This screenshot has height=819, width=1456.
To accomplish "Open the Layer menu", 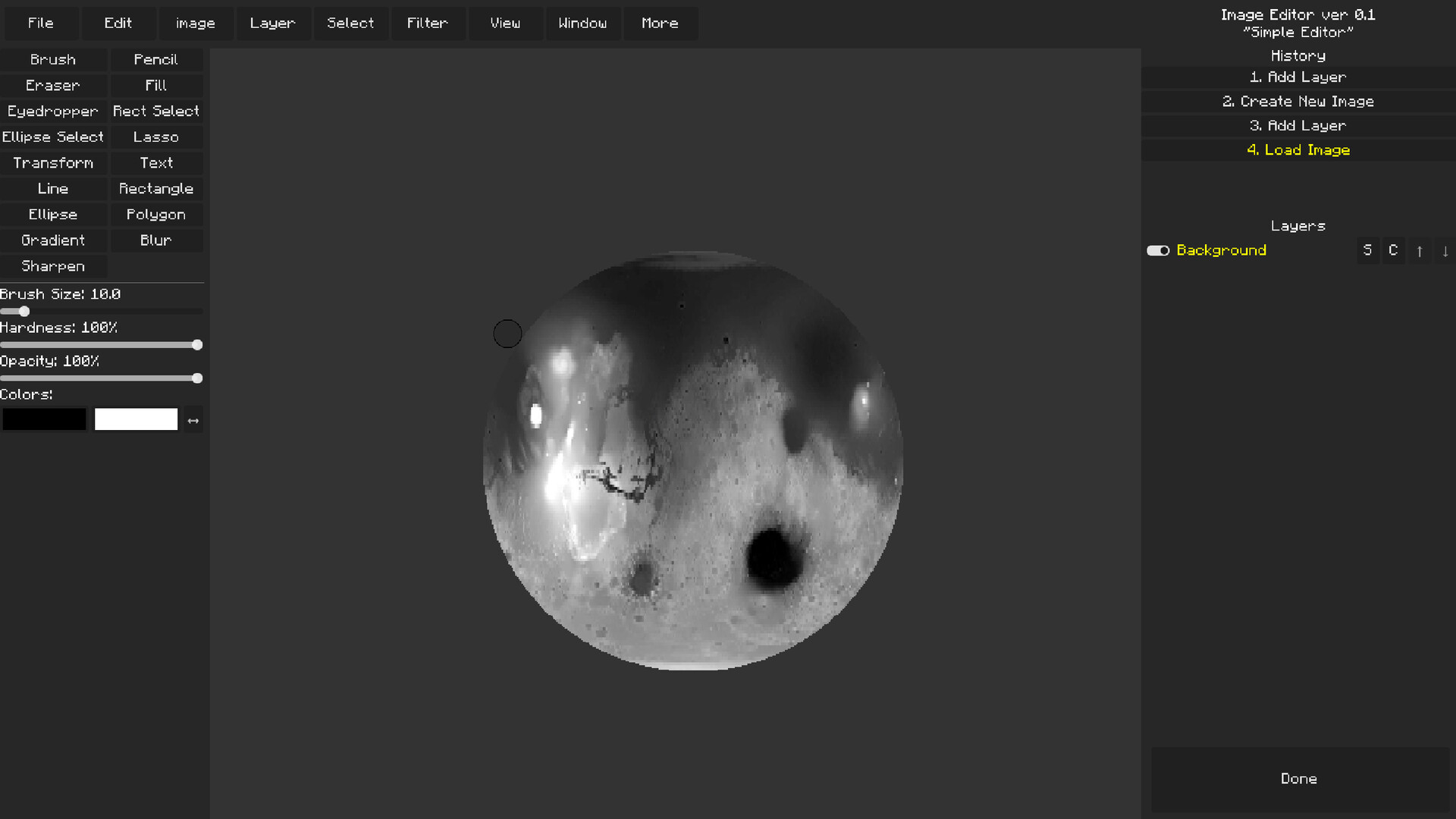I will 272,23.
